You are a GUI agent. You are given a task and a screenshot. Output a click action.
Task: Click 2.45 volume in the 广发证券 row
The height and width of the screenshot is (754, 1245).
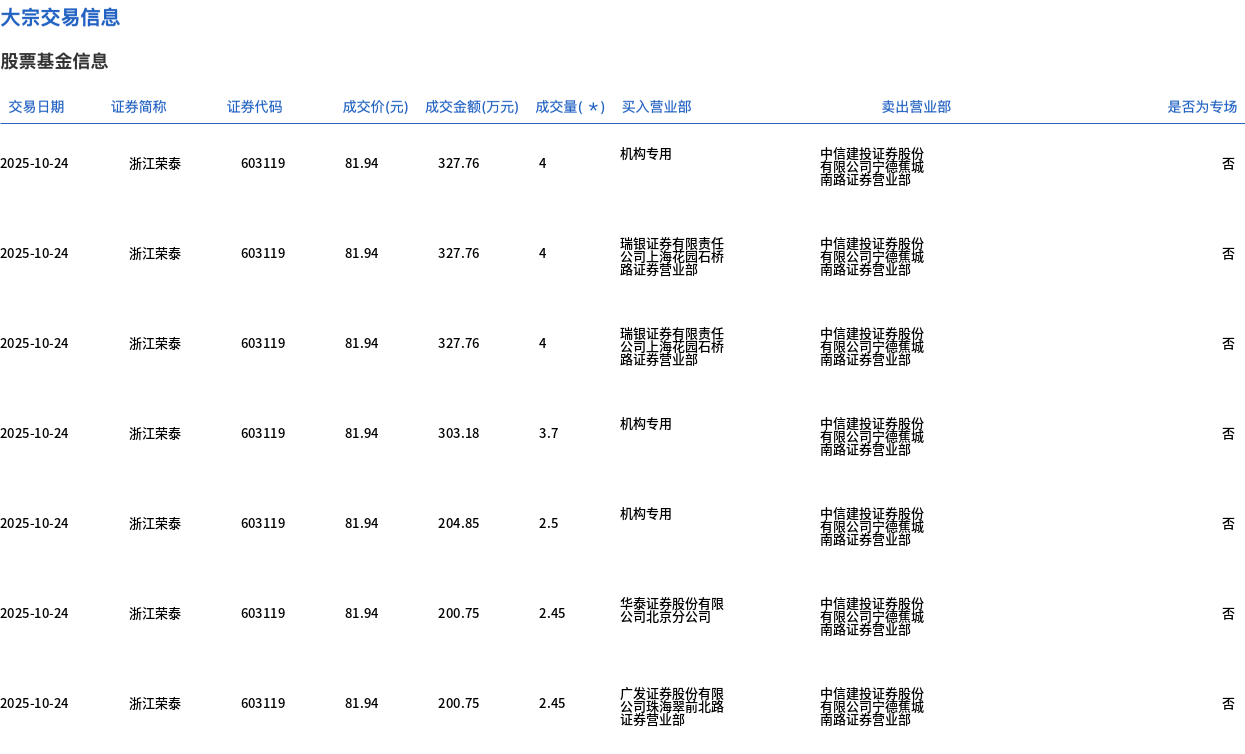point(552,704)
